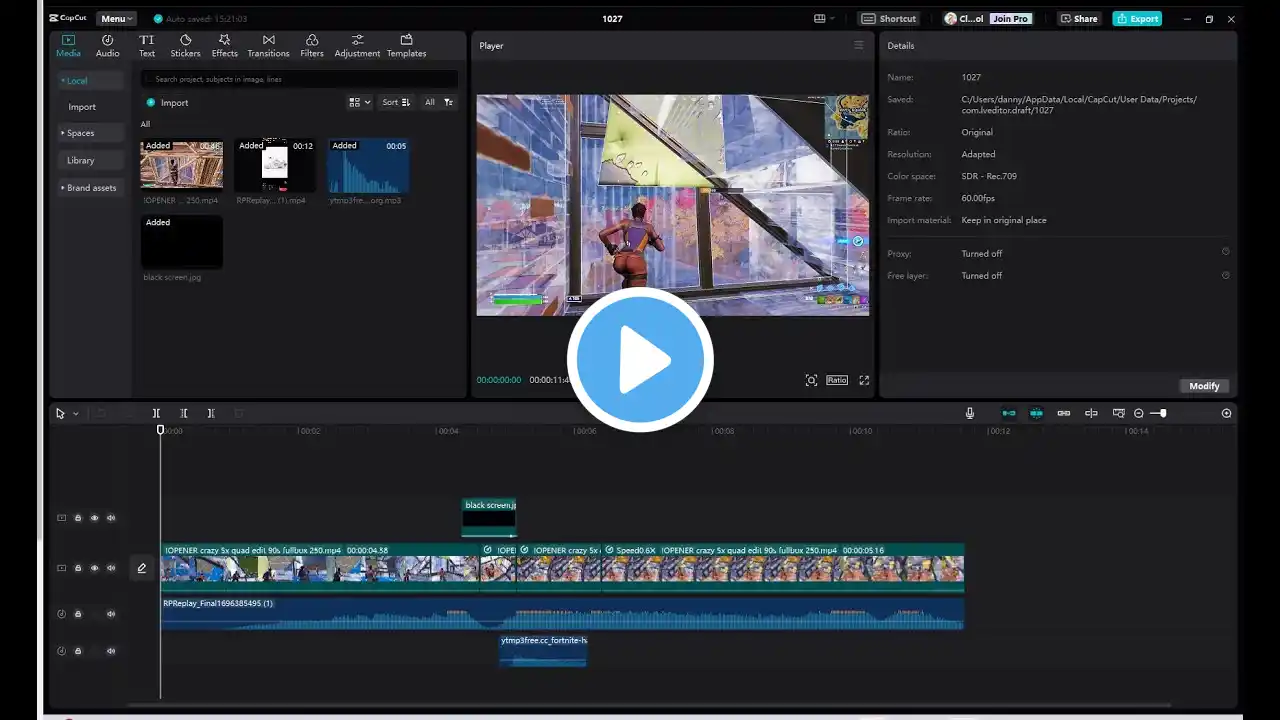Screen dimensions: 1280x720
Task: Mute the main video track
Action: coord(111,568)
